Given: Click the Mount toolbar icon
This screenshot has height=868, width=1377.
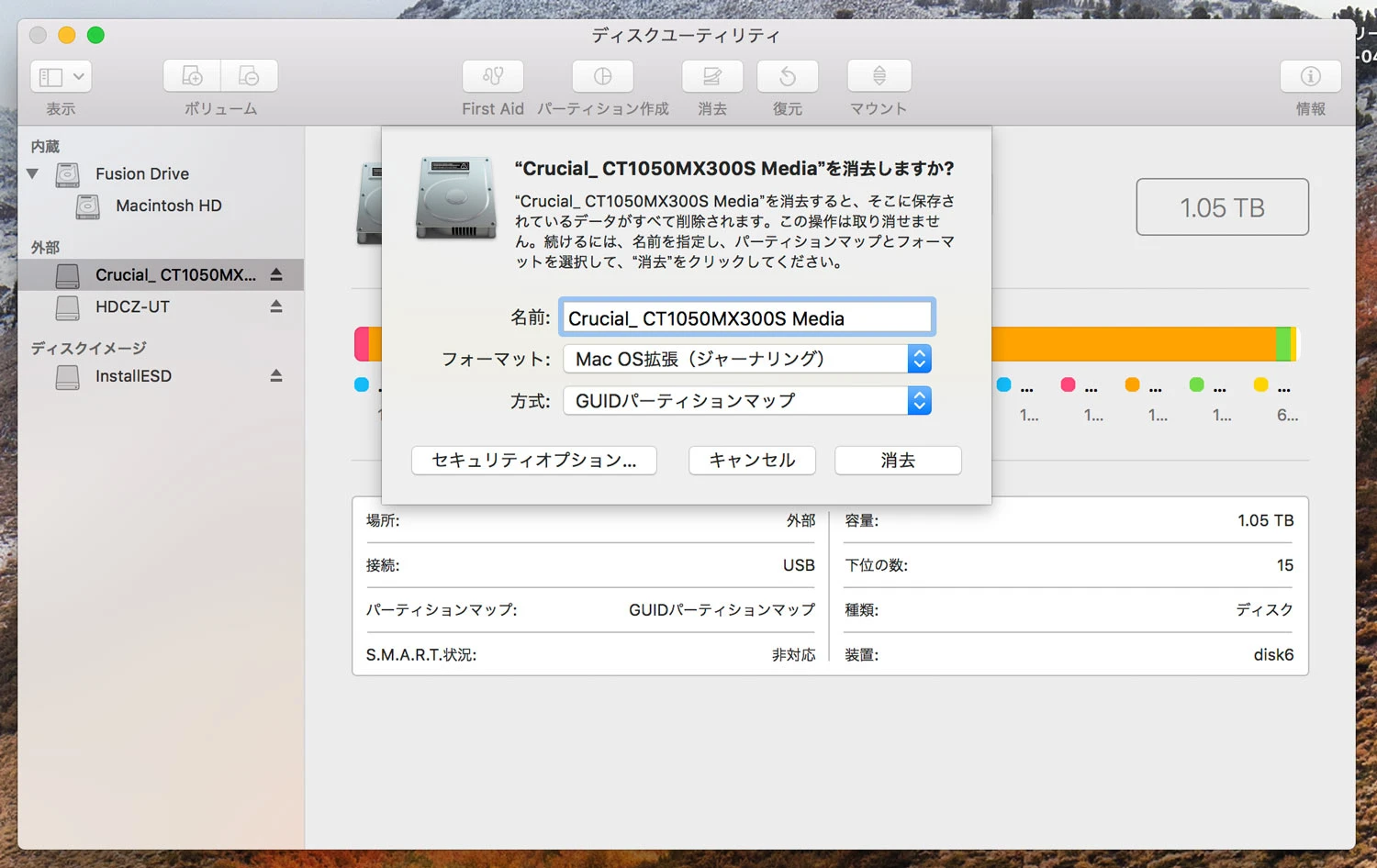Looking at the screenshot, I should click(x=879, y=76).
